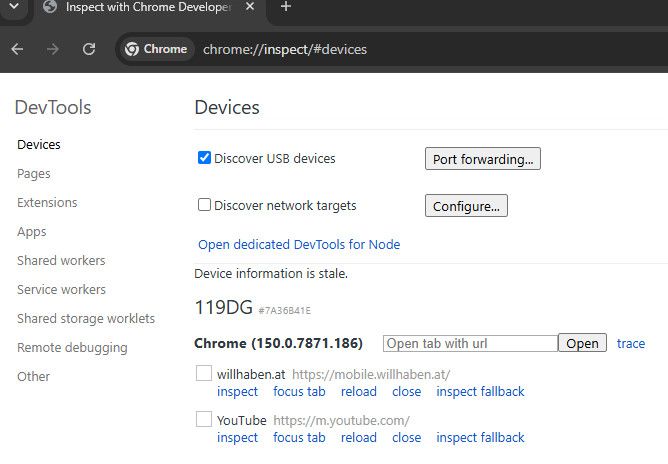
Task: Click the Open button next to url field
Action: (x=582, y=343)
